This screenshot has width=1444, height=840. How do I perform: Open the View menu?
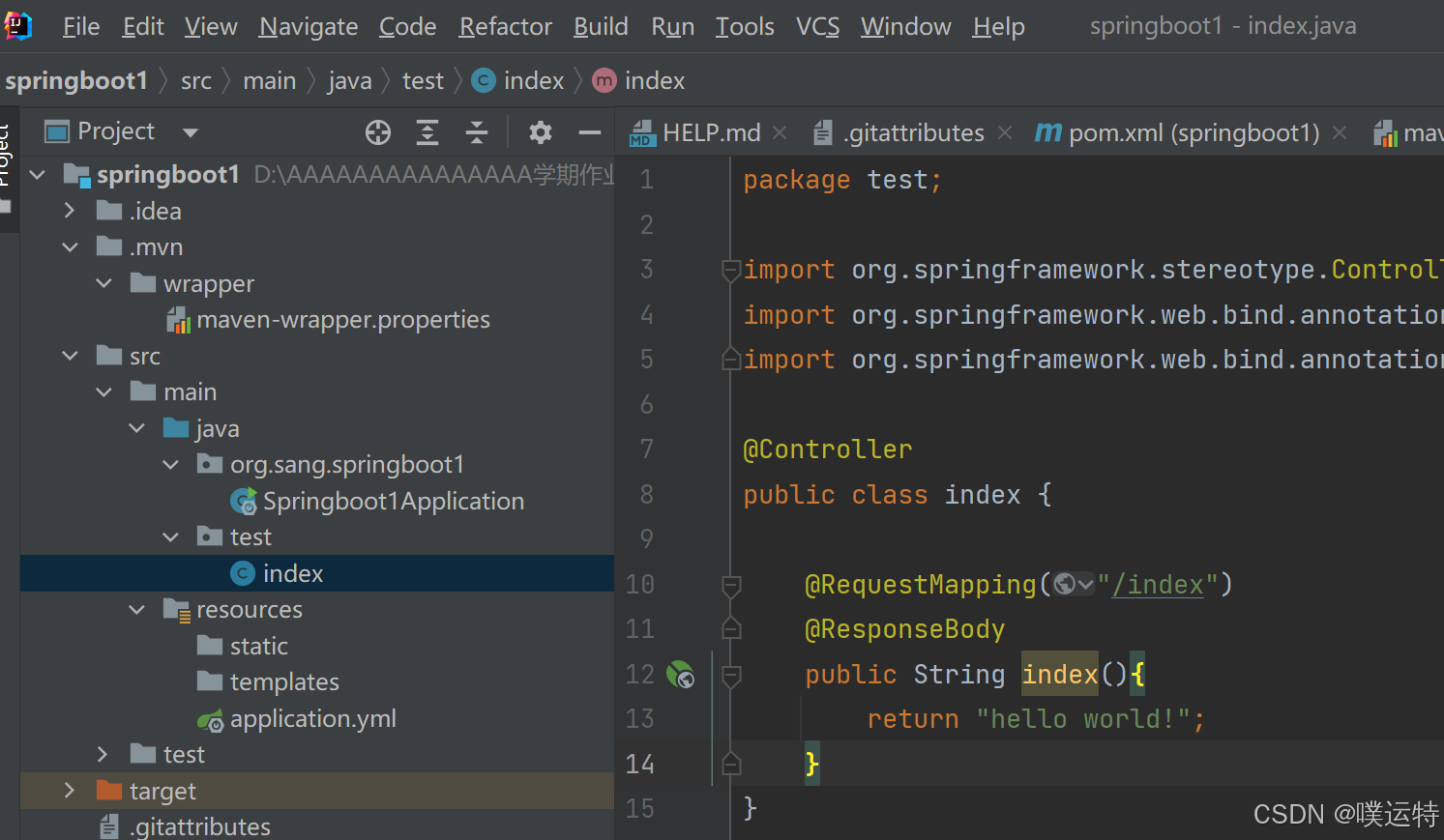pyautogui.click(x=211, y=26)
